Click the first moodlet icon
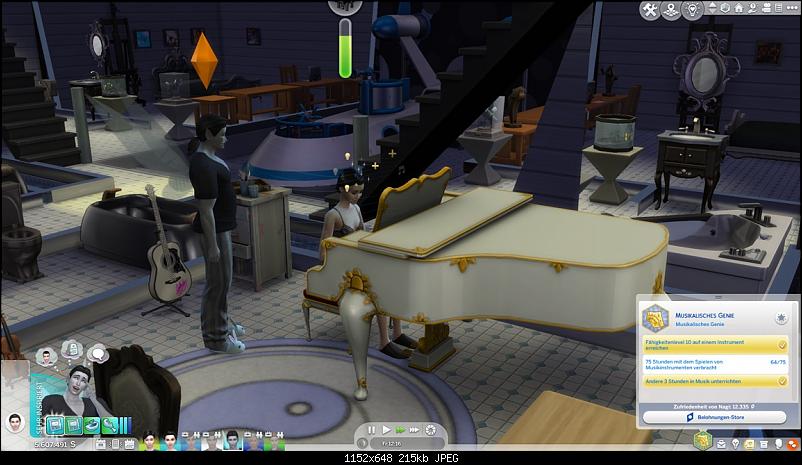The image size is (802, 465). (x=54, y=425)
